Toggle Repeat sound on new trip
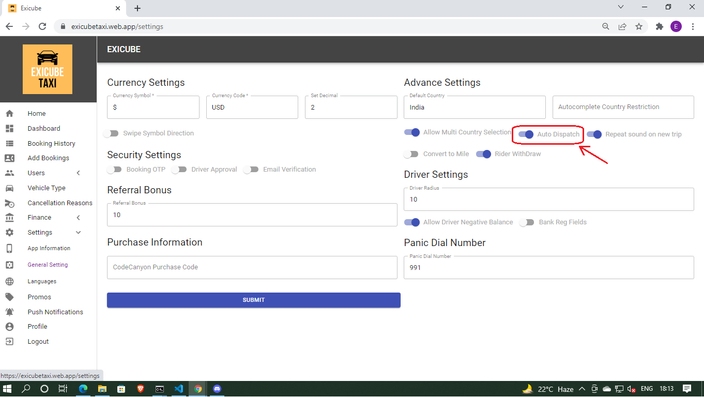Screen dimensions: 704x397 click(x=594, y=134)
